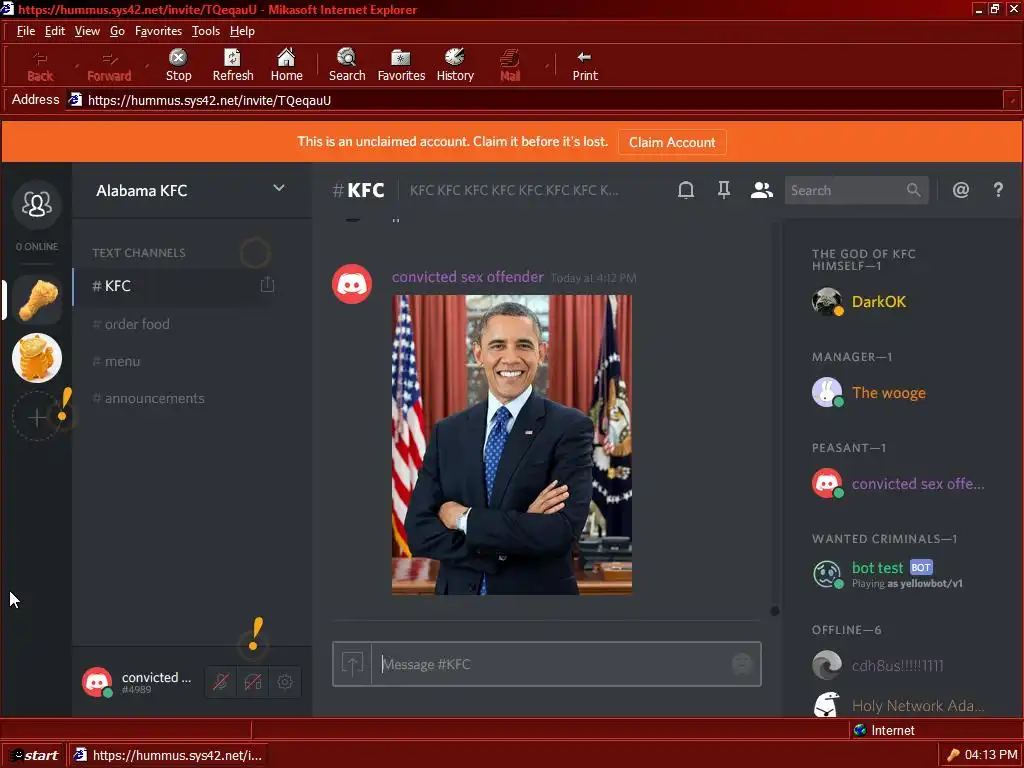Open the friends home icon
Screen dimensions: 1024x768
(x=37, y=204)
